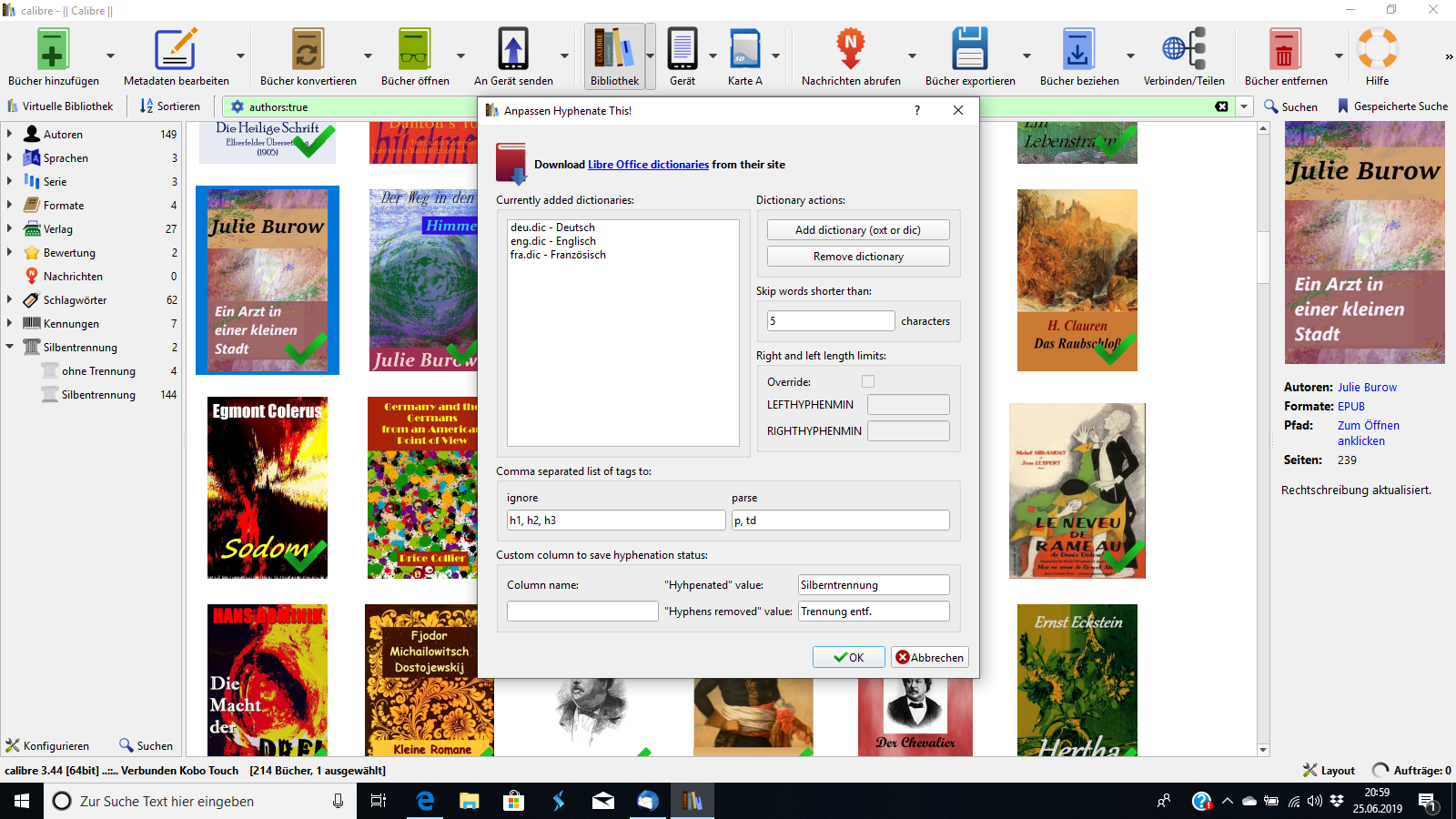The height and width of the screenshot is (819, 1456).
Task: Click the Karte A icon
Action: coord(744,49)
